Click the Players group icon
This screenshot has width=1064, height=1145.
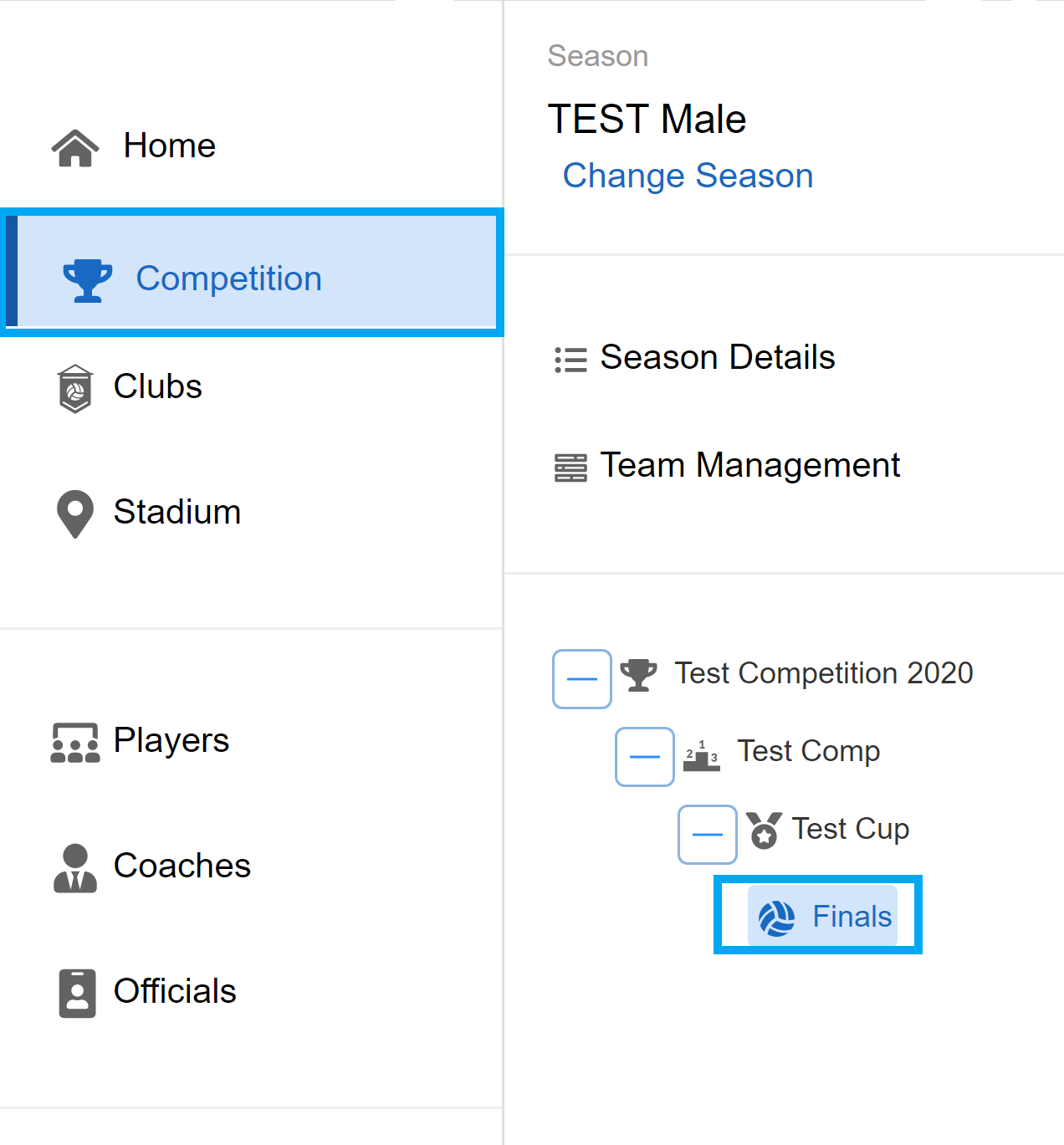(x=75, y=743)
